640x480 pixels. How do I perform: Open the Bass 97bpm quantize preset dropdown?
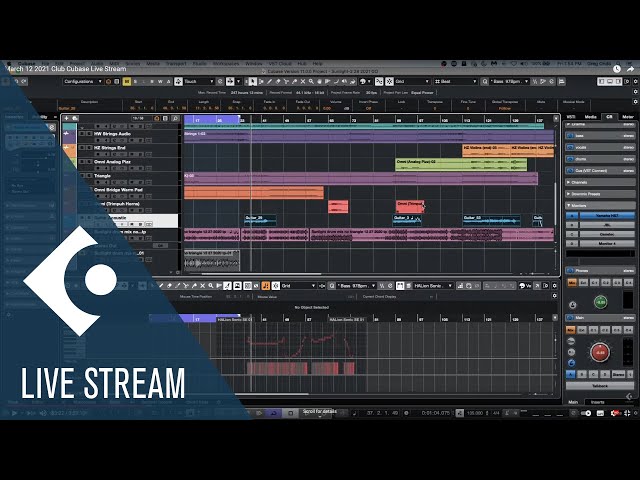(509, 82)
